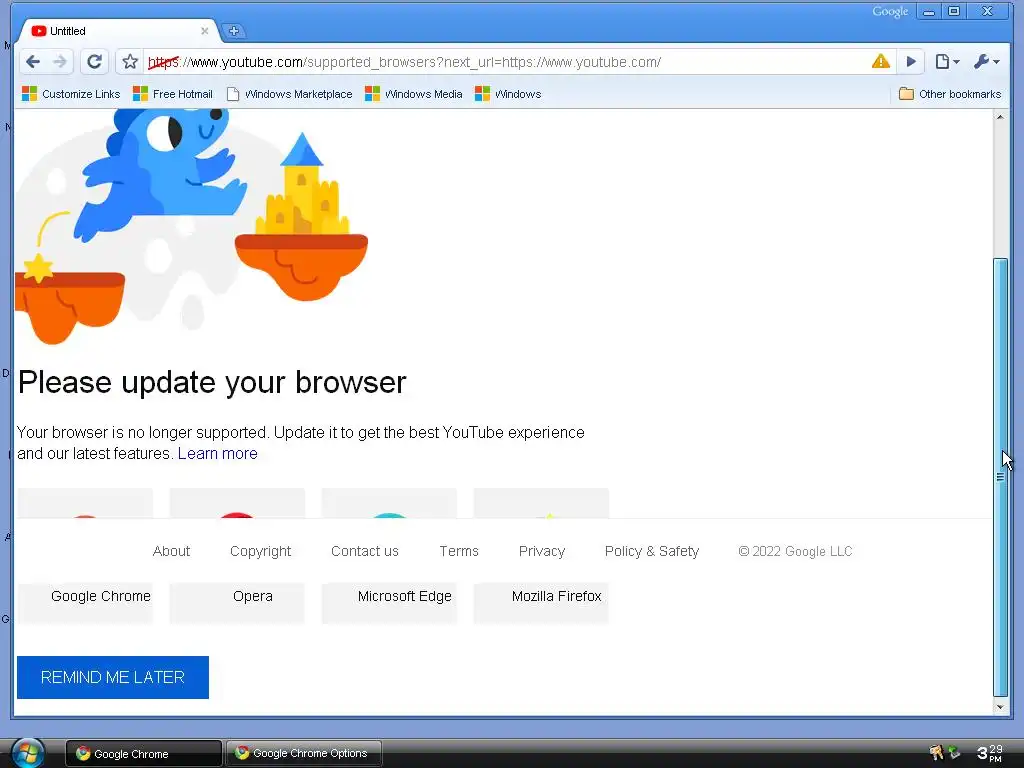
Task: Expand the Other bookmarks folder
Action: click(950, 94)
